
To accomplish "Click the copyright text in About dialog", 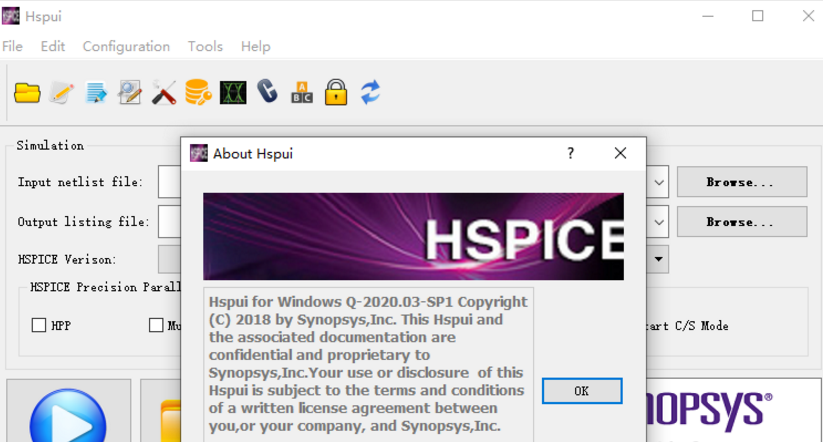I will (368, 364).
